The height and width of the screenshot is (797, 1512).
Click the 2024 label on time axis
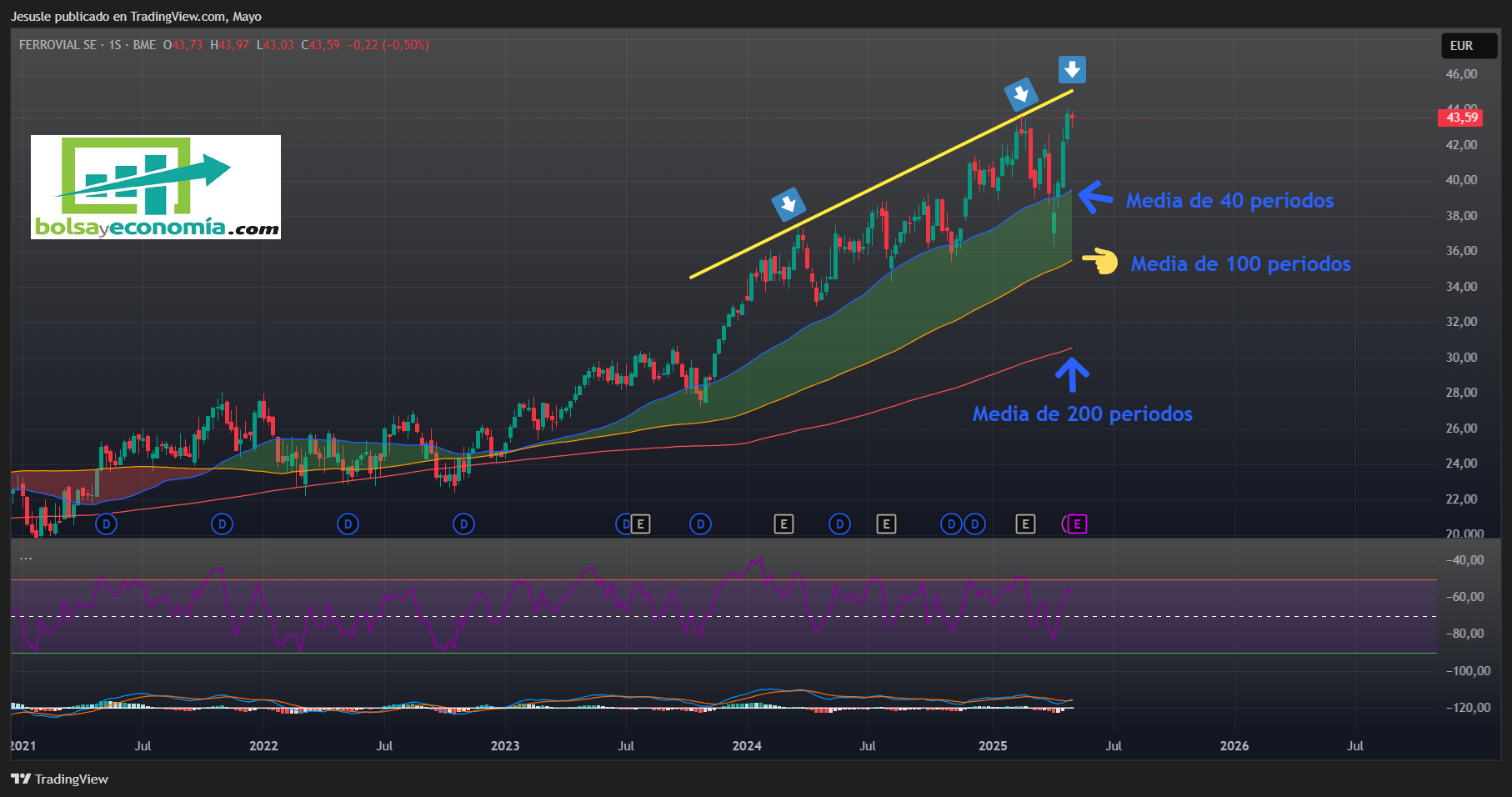747,745
